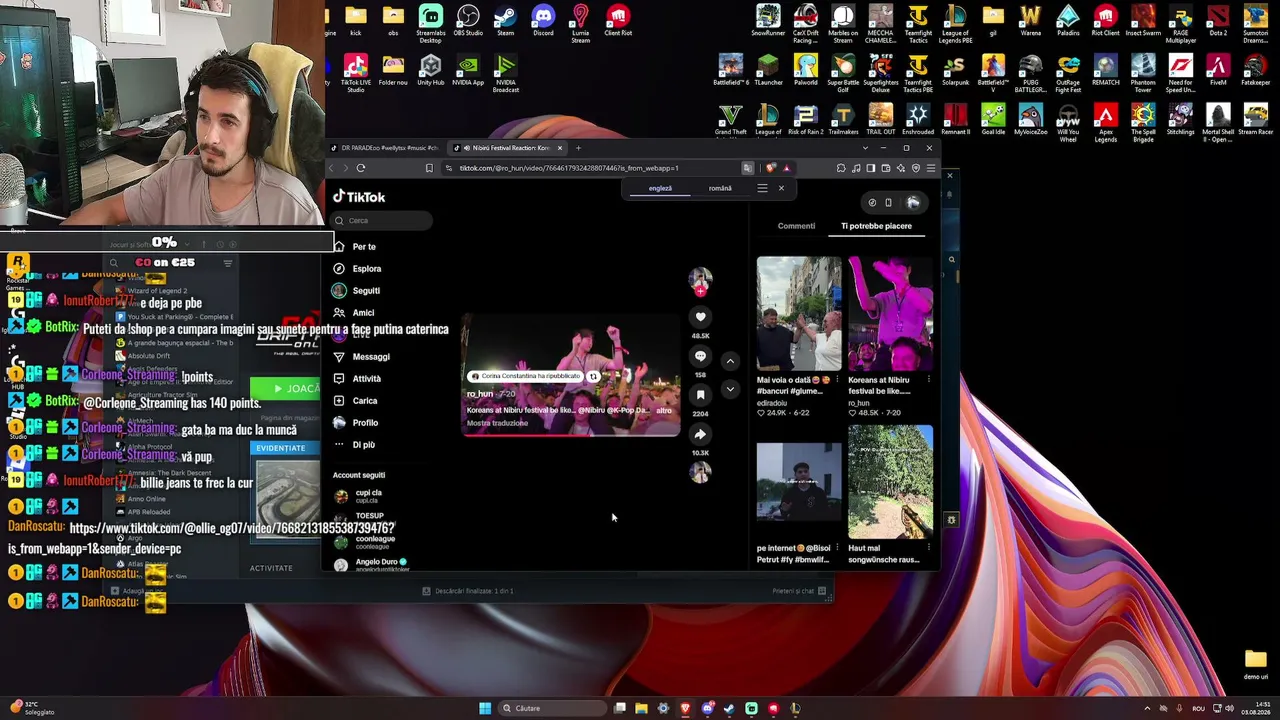The image size is (1280, 720).
Task: Open the Windows Start button
Action: click(x=485, y=708)
